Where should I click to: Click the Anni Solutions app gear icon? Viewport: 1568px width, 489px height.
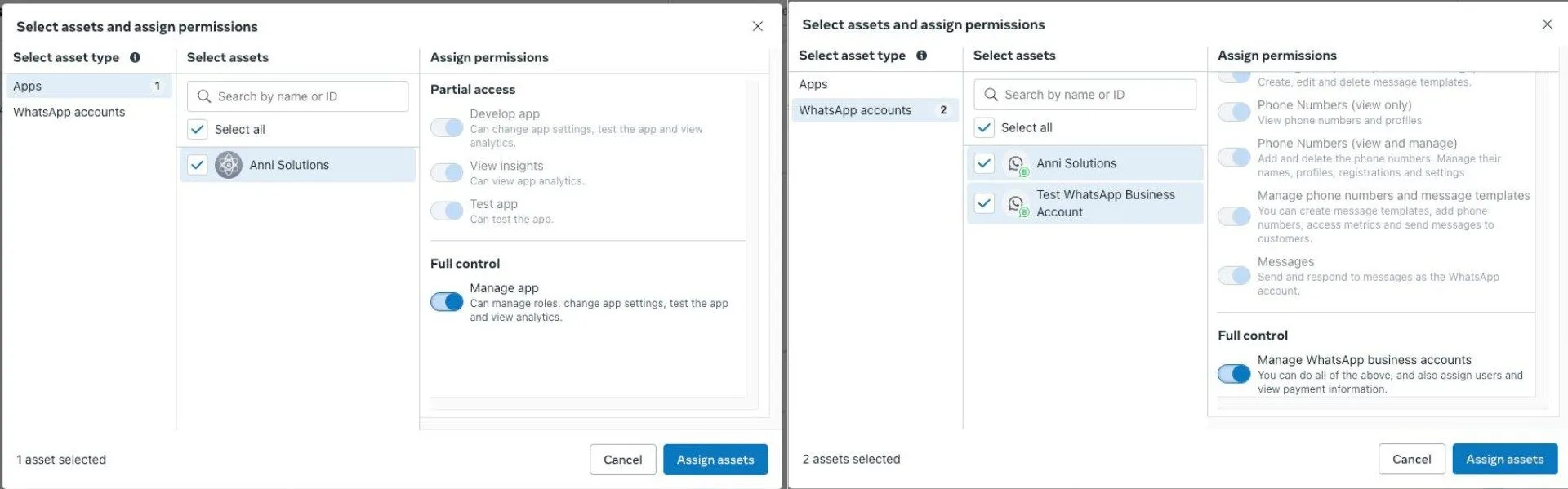[x=229, y=165]
